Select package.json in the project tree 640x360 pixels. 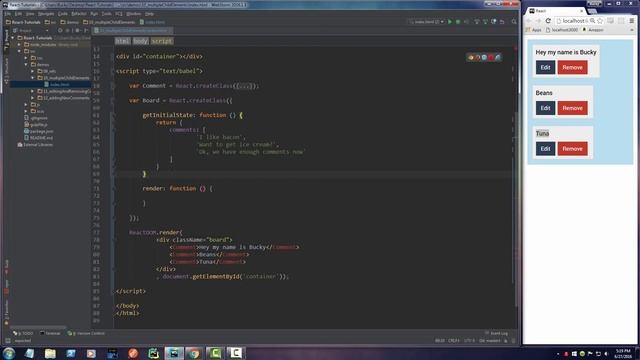pos(38,131)
